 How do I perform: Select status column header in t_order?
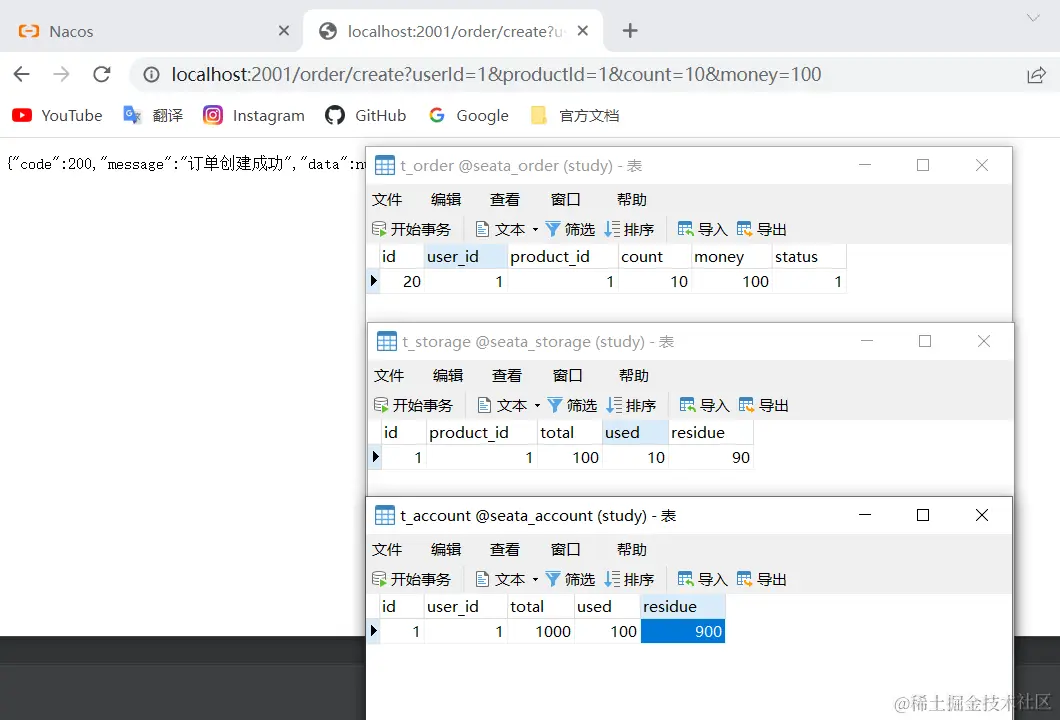(x=809, y=257)
